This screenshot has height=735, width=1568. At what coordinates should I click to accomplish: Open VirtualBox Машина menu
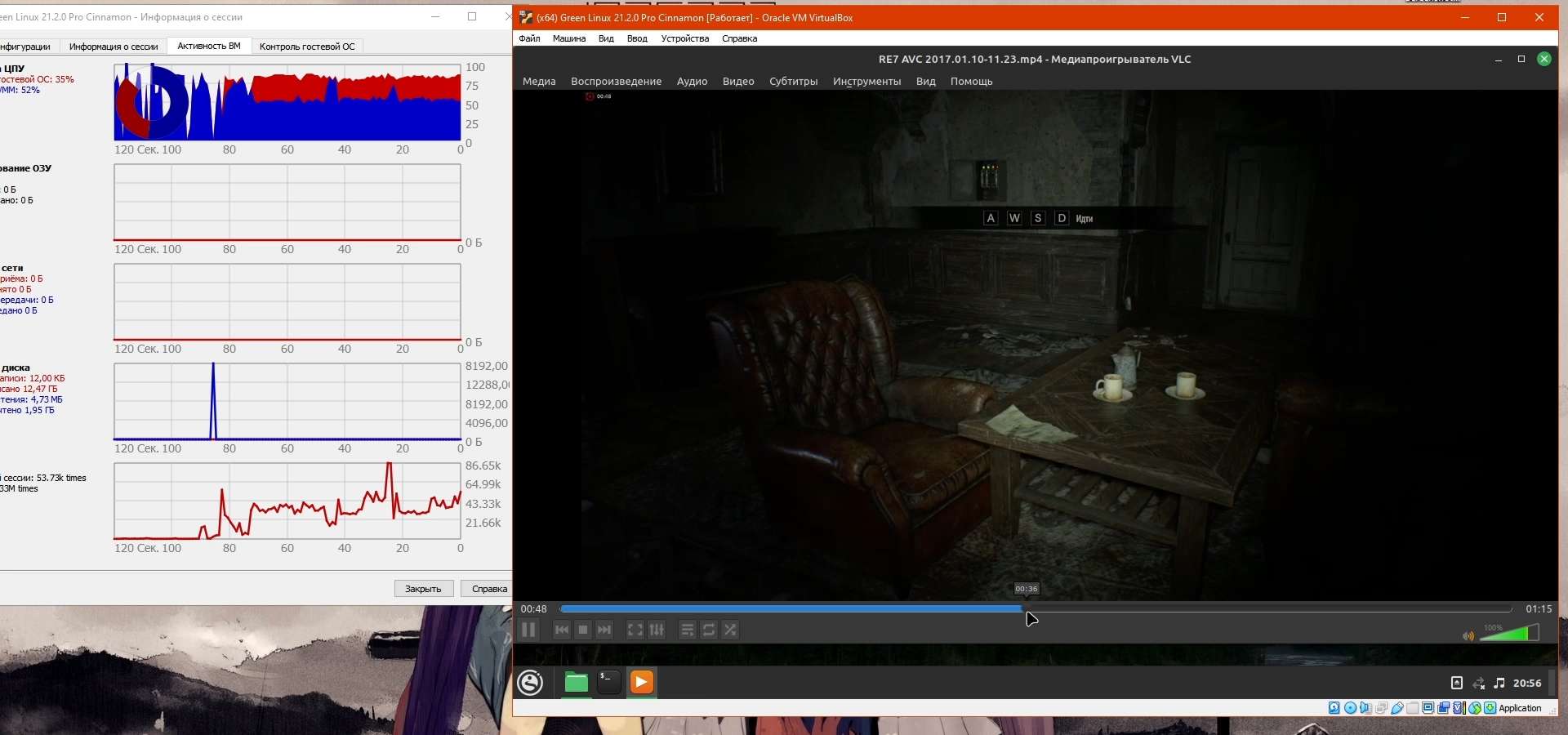569,38
